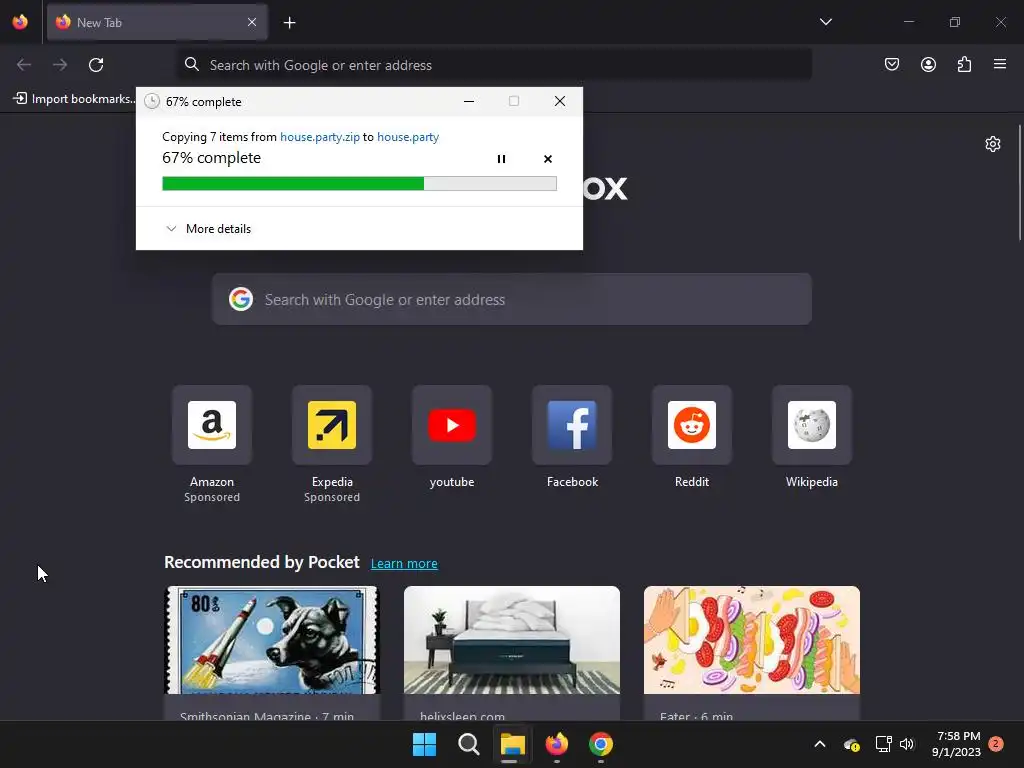Show hidden system tray icons
The height and width of the screenshot is (768, 1024).
click(820, 744)
